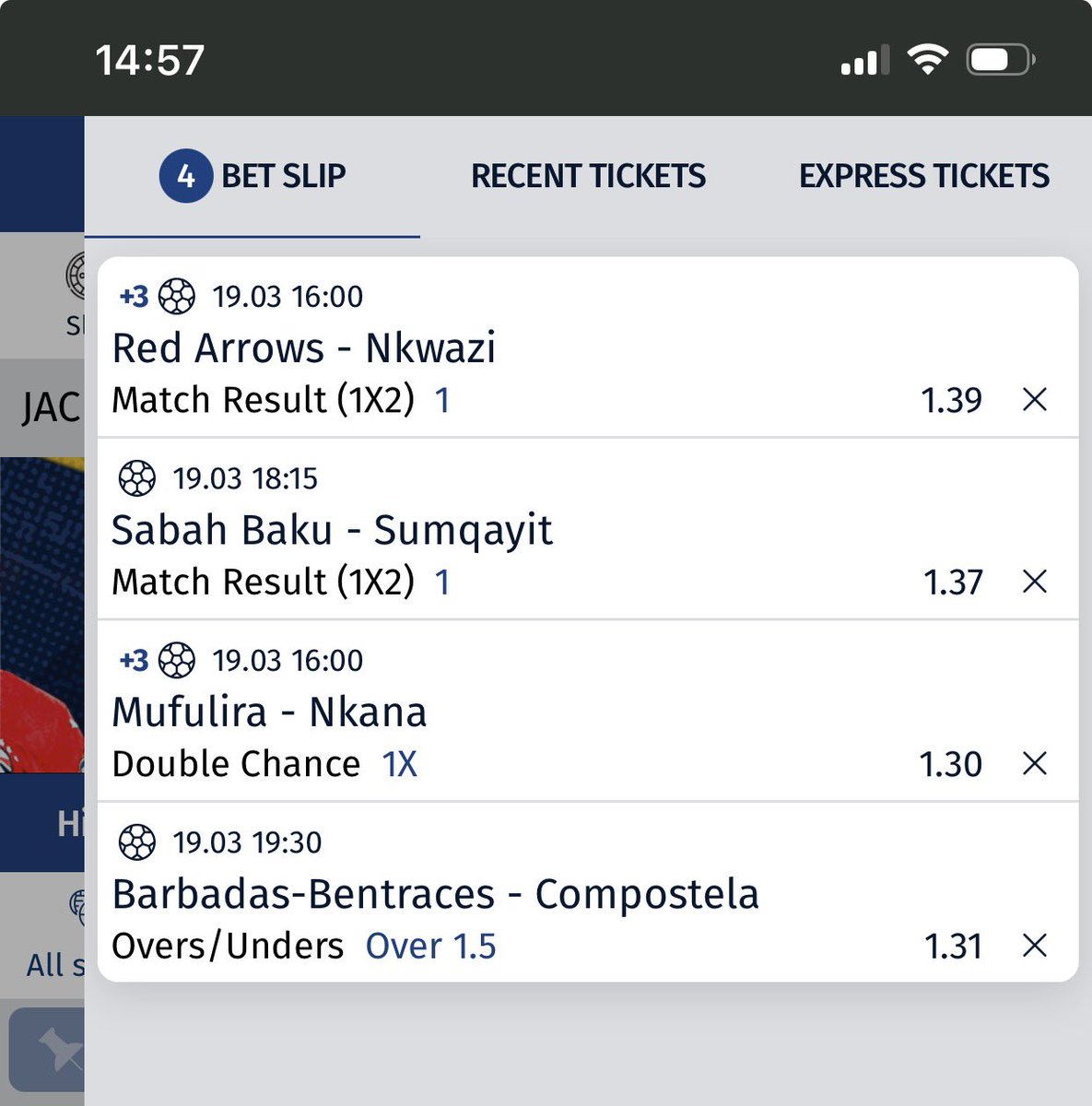This screenshot has height=1106, width=1092.
Task: Select the Over 1.5 selection text
Action: 431,947
